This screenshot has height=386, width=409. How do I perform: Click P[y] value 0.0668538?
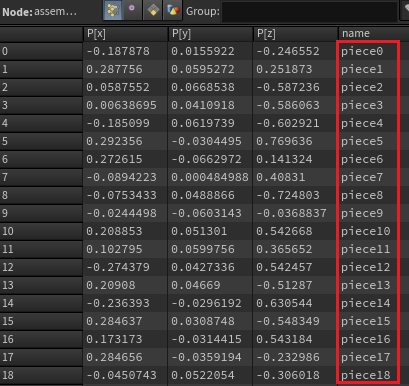coord(203,87)
